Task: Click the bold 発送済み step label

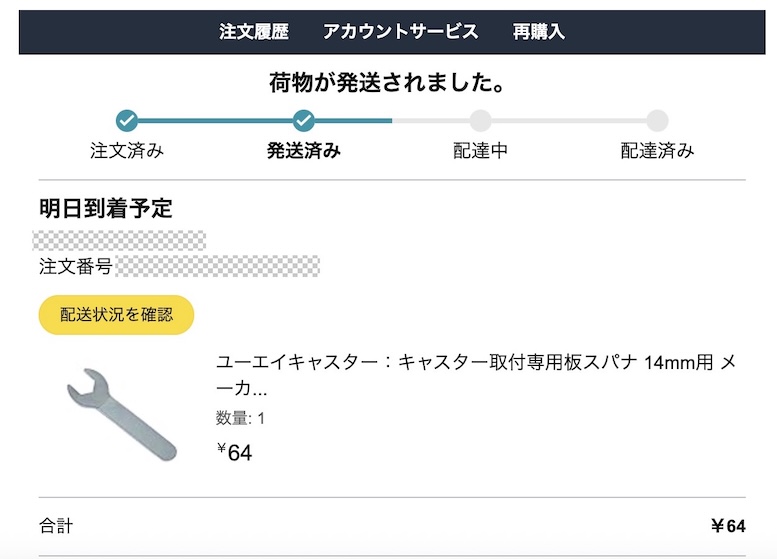Action: (x=304, y=151)
